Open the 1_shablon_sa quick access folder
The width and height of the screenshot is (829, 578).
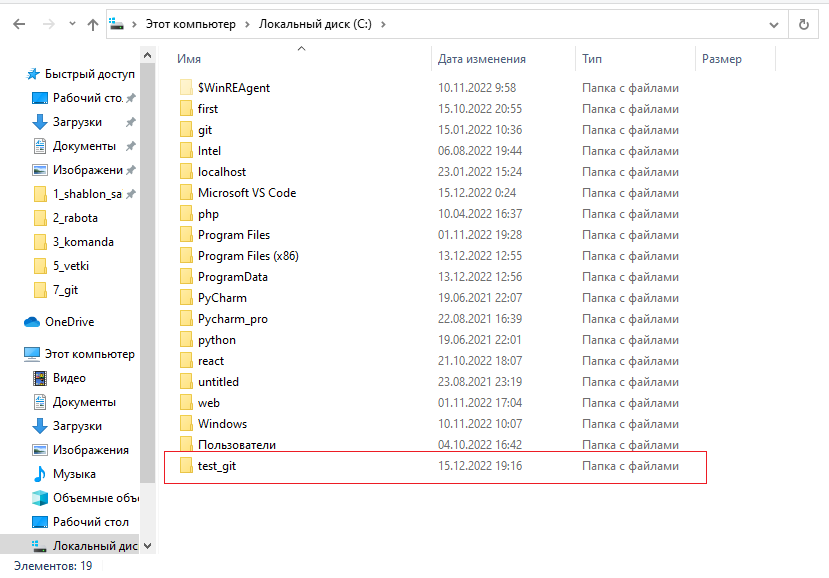coord(84,194)
